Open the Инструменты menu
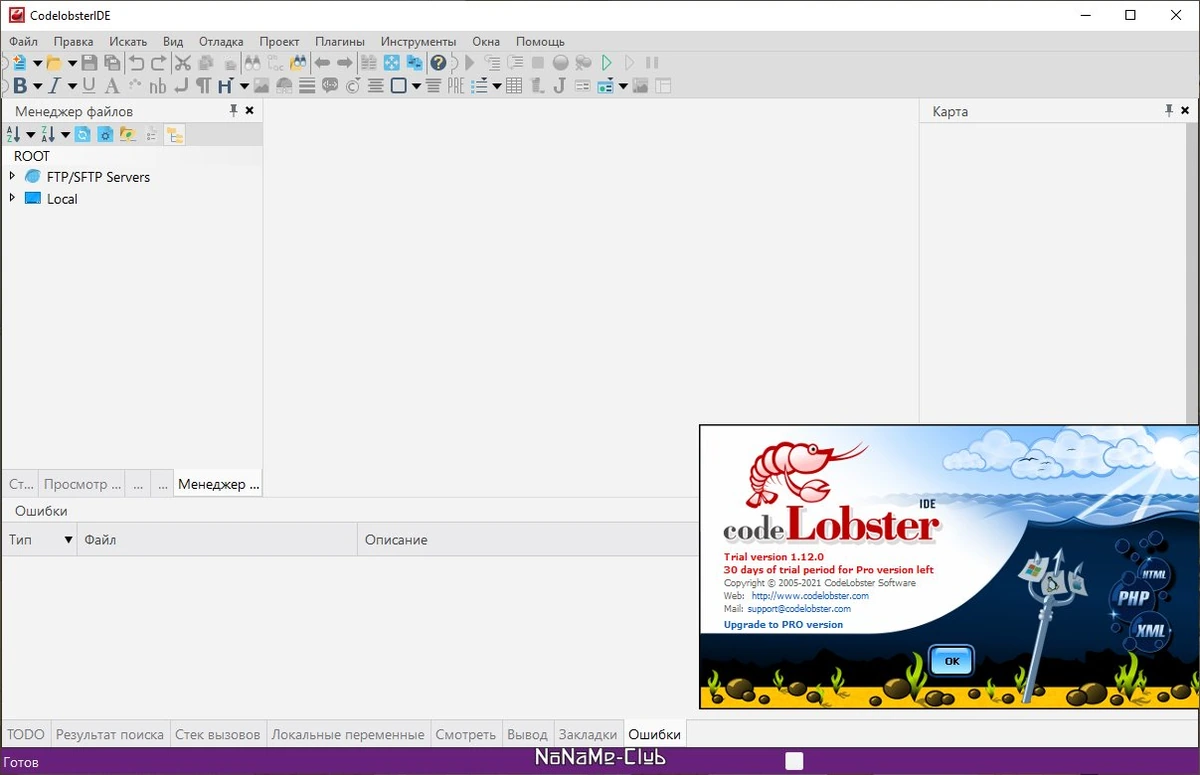 (x=418, y=41)
